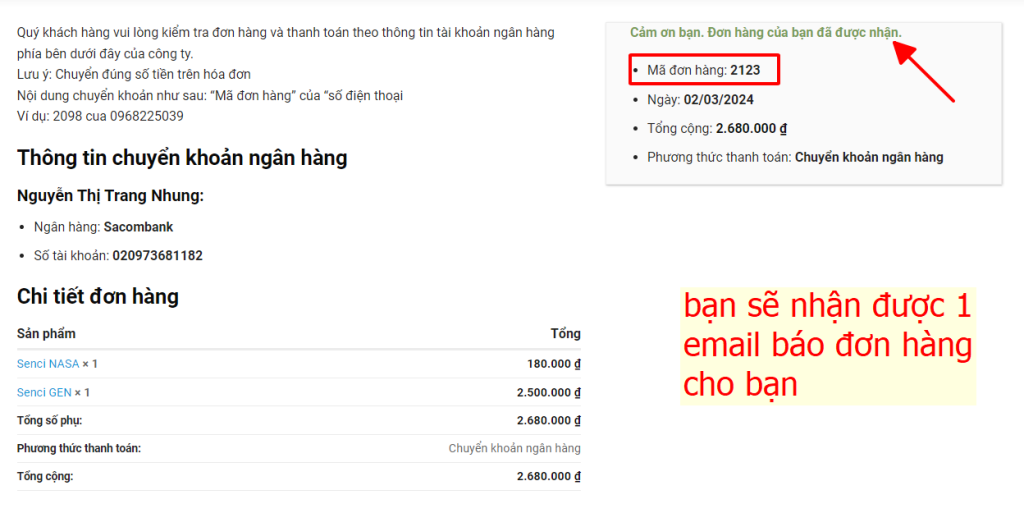Click the 'Tổng cộng' label in order table
This screenshot has height=513, width=1024.
click(x=45, y=476)
